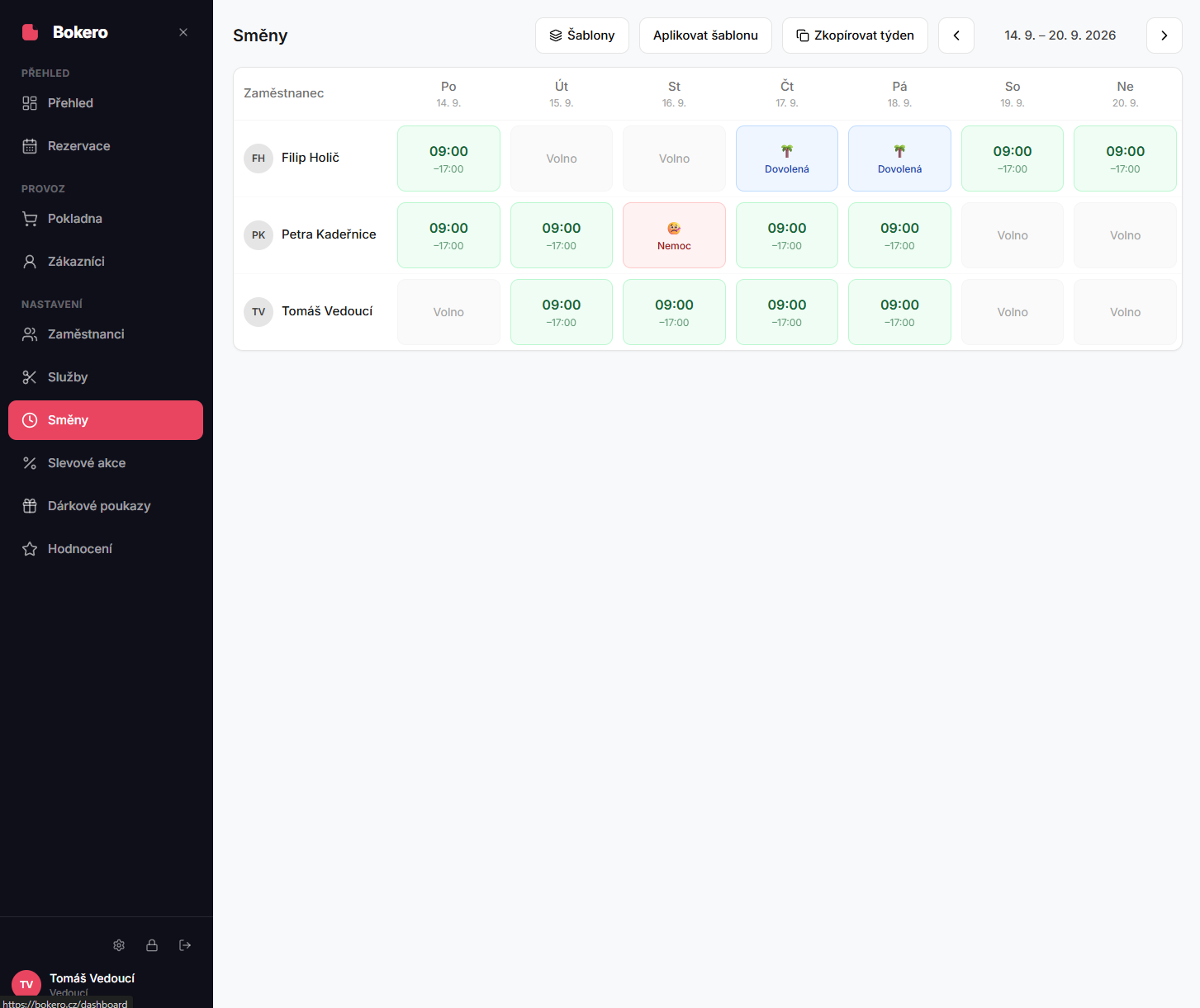This screenshot has height=1008, width=1200.
Task: Go to Rezervace in the sidebar
Action: (106, 146)
